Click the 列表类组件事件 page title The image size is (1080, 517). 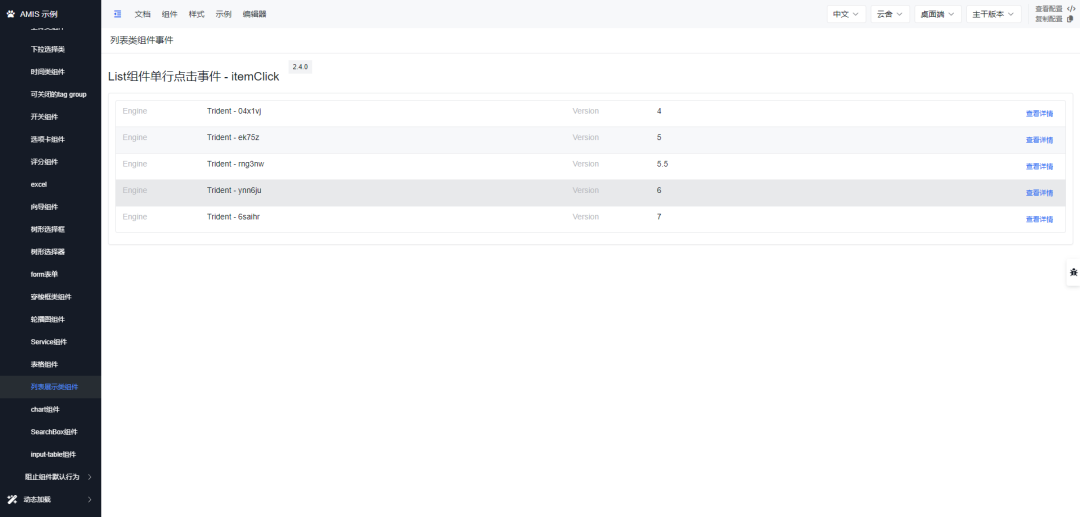142,40
